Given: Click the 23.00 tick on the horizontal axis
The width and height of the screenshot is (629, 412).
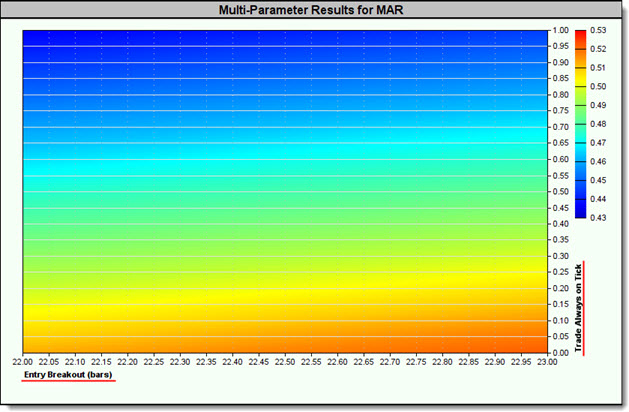Looking at the screenshot, I should point(548,361).
